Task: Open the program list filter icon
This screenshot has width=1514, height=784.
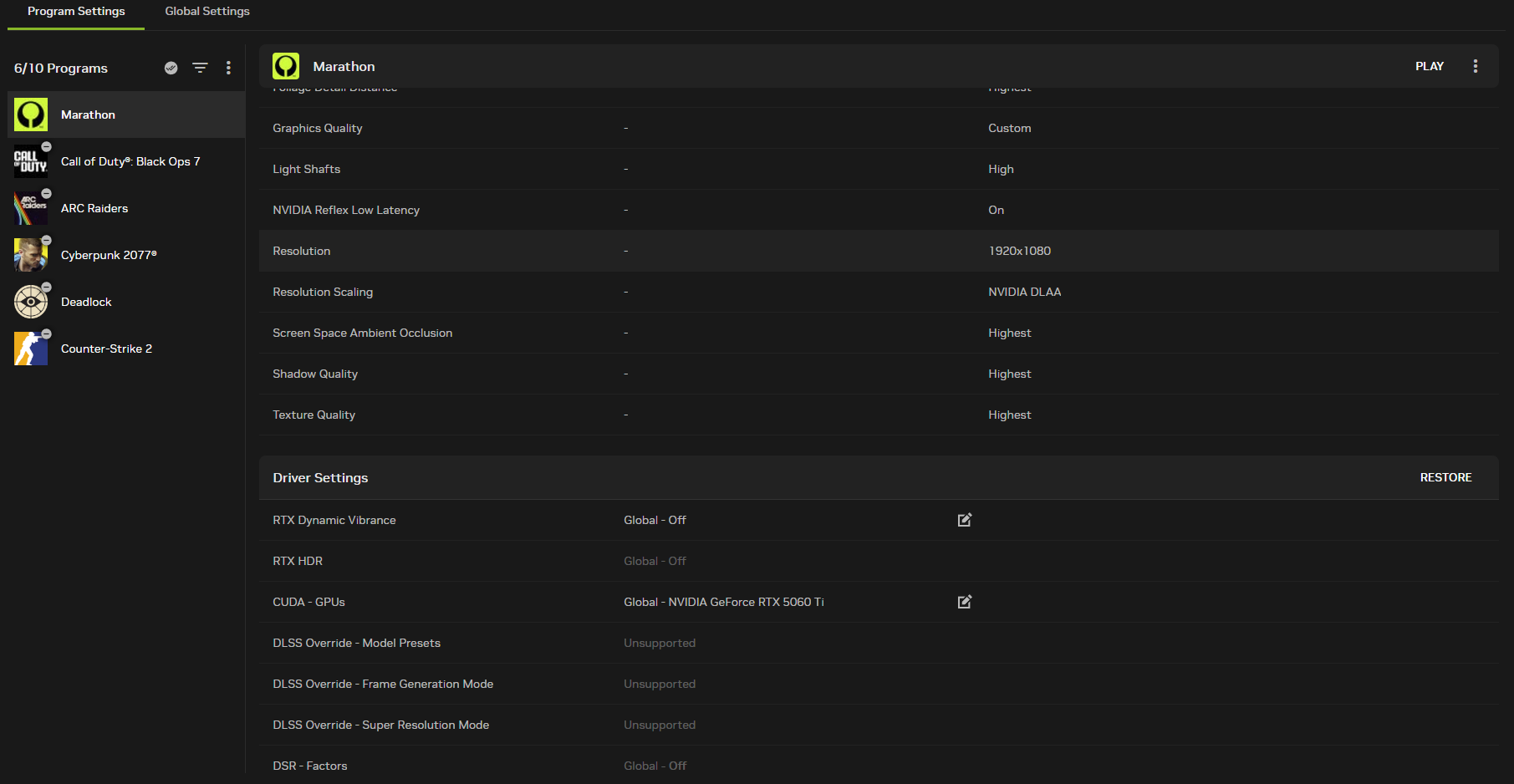Action: pyautogui.click(x=200, y=68)
